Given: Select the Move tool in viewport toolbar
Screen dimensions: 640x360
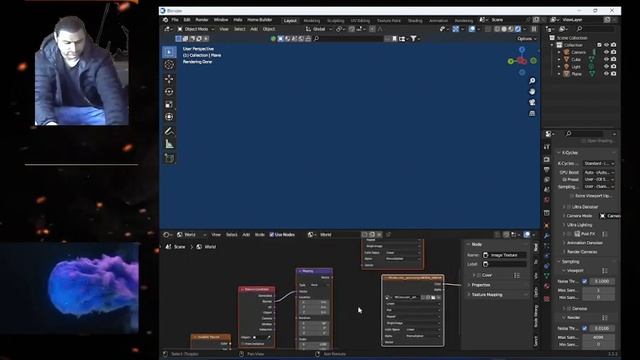Looking at the screenshot, I should (x=169, y=79).
